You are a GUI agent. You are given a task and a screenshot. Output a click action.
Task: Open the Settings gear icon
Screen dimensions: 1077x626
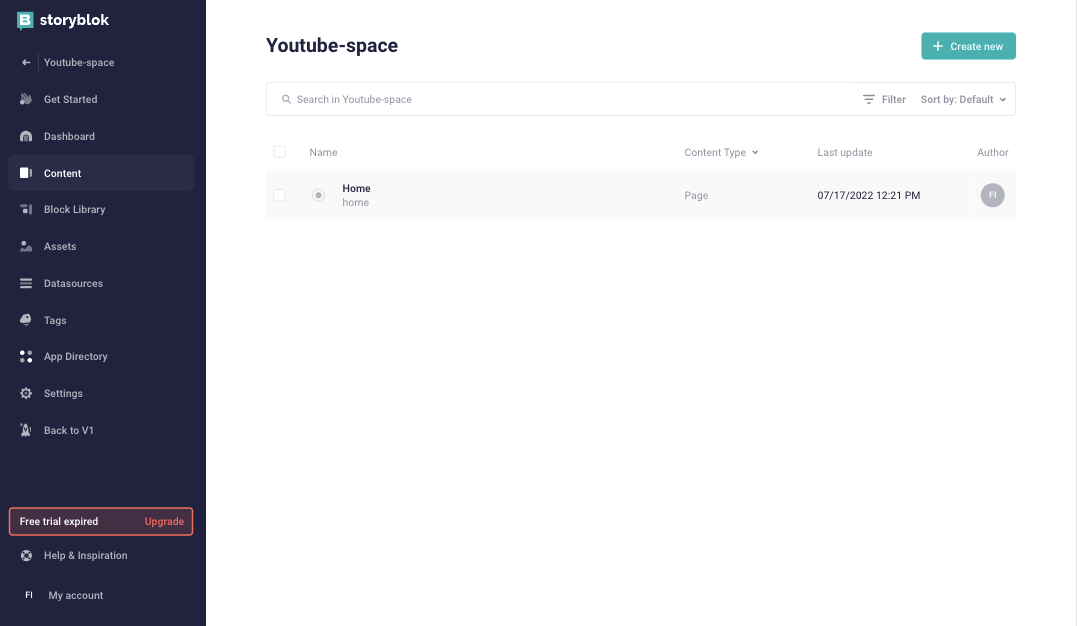pyautogui.click(x=26, y=393)
